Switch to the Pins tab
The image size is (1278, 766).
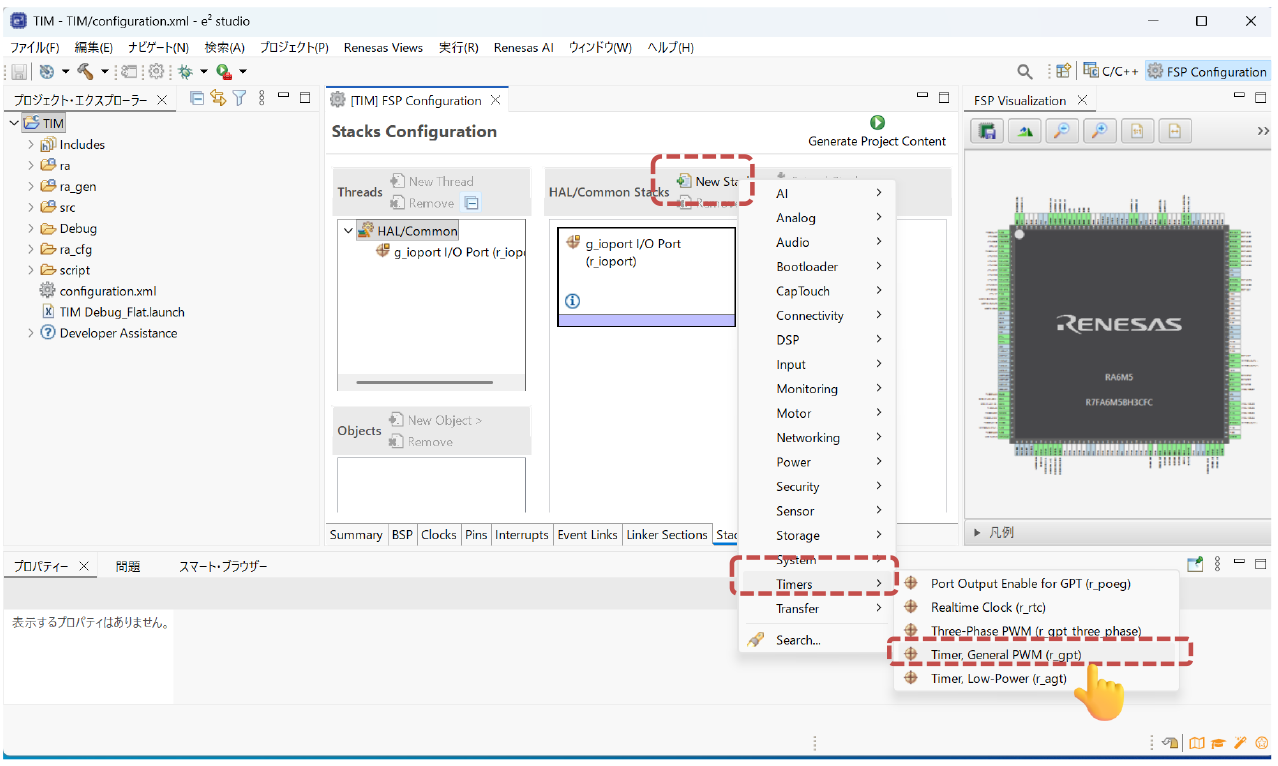coord(476,535)
